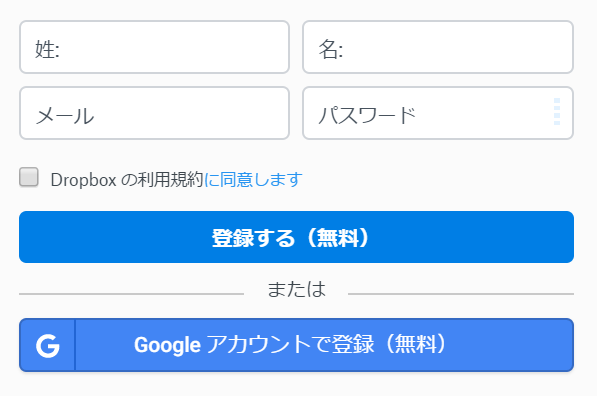Click the divider line right of または
Screen dimensions: 597x396
(x=461, y=294)
